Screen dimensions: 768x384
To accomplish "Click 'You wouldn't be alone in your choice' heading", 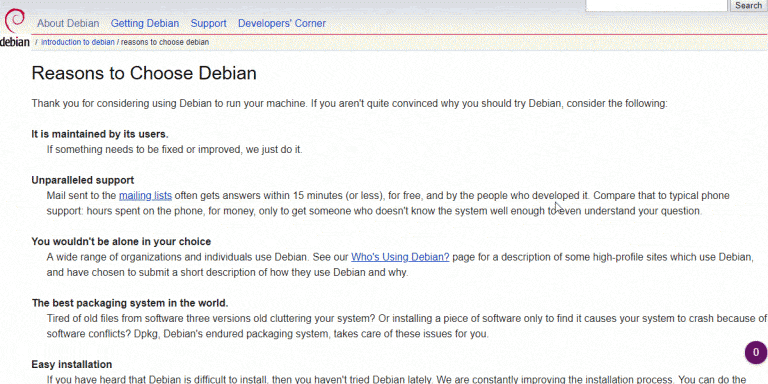I will click(x=121, y=241).
